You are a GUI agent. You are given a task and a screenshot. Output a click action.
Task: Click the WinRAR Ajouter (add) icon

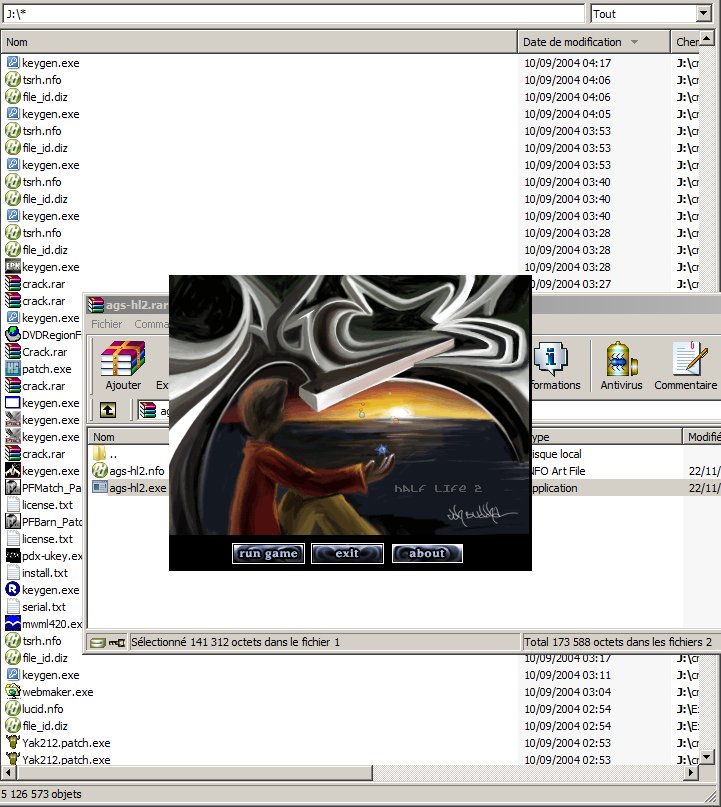[123, 365]
